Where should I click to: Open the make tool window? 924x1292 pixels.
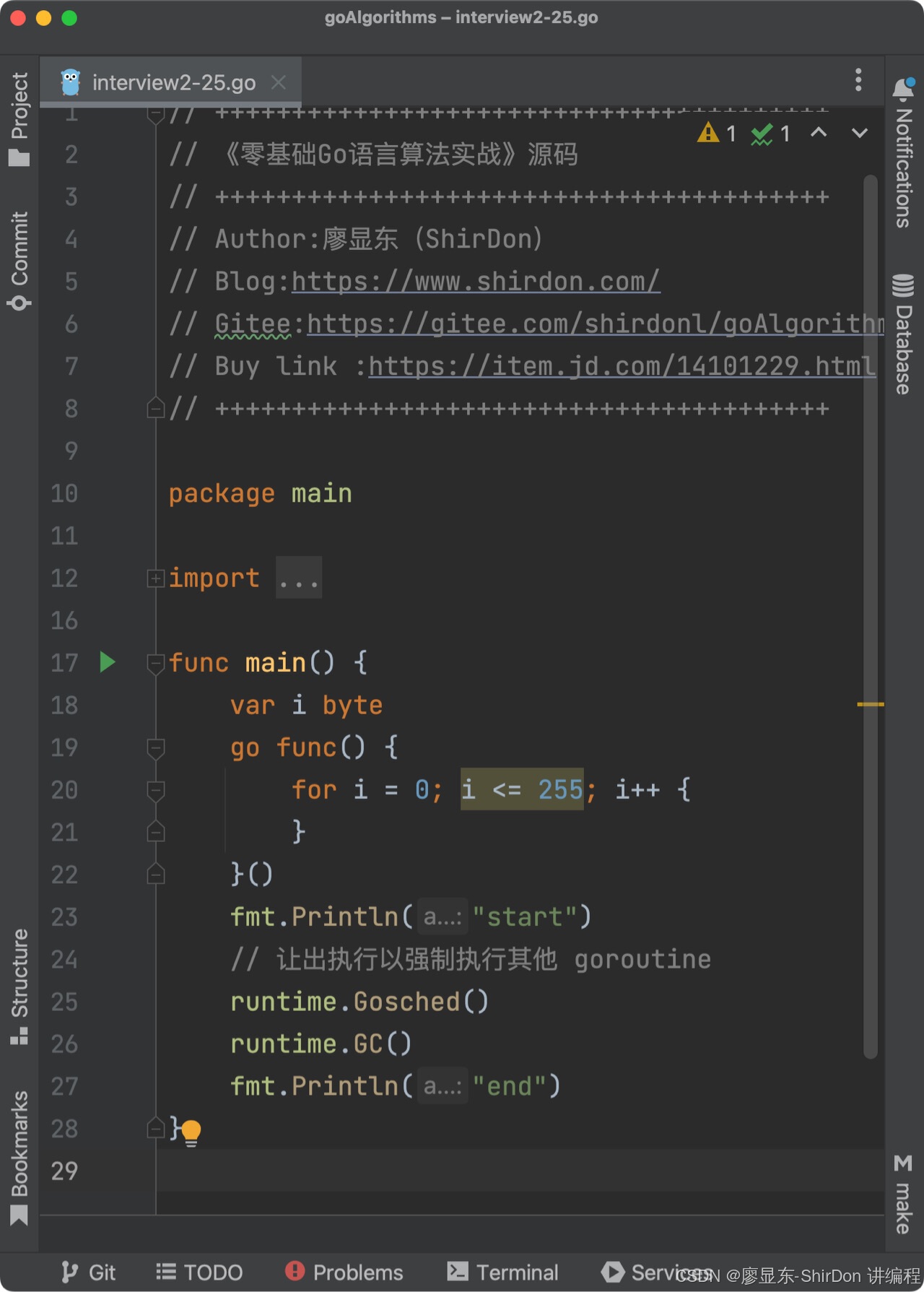(x=904, y=1194)
